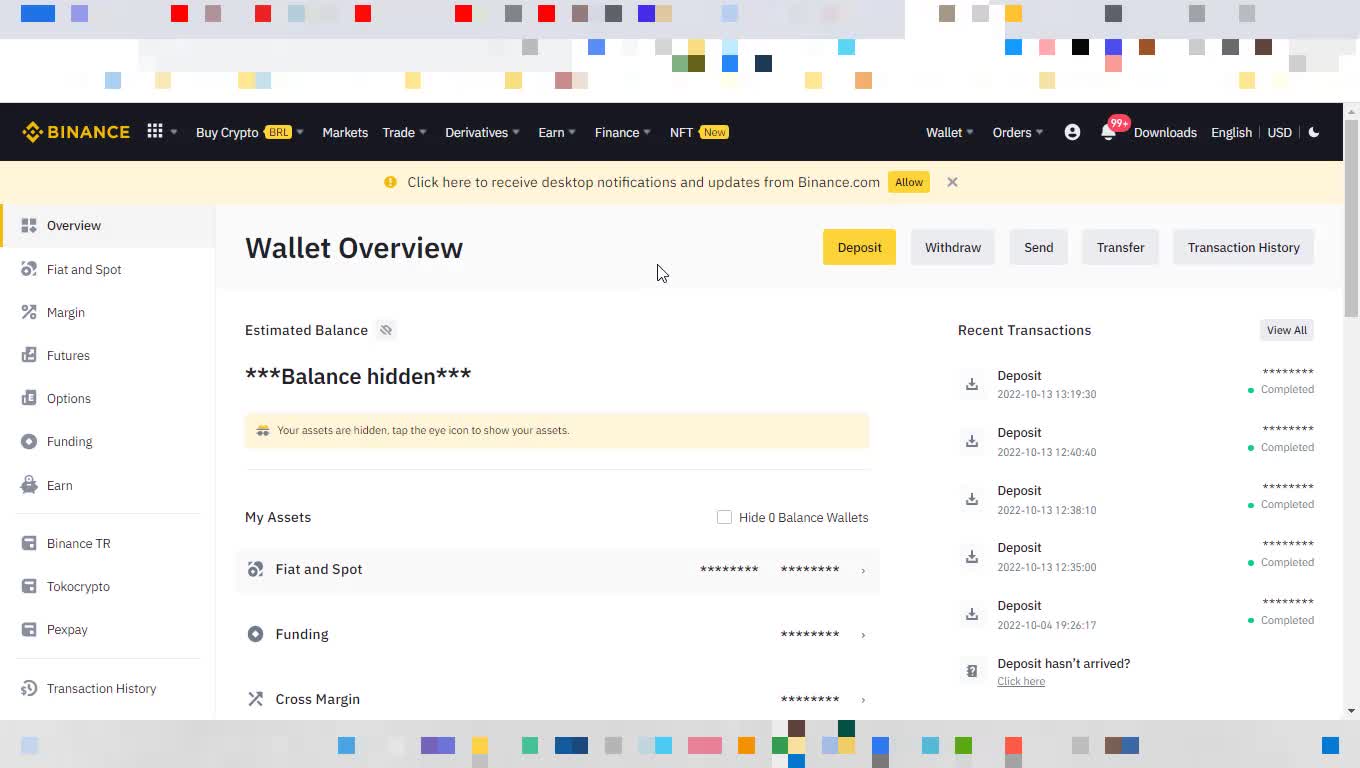Screen dimensions: 1360x768
Task: Click the 'Click here' deposit link
Action: [x=1021, y=681]
